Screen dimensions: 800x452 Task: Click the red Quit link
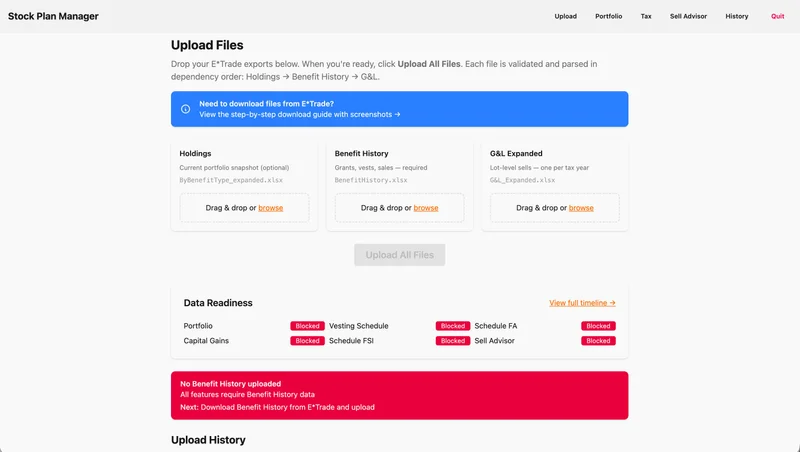point(778,16)
